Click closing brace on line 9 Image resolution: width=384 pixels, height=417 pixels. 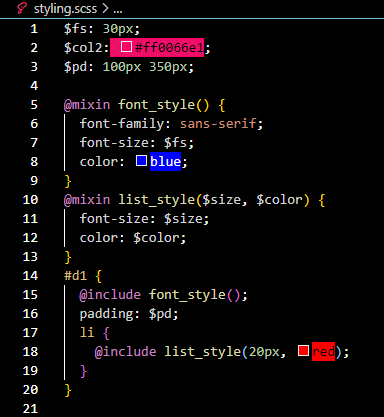[68, 181]
